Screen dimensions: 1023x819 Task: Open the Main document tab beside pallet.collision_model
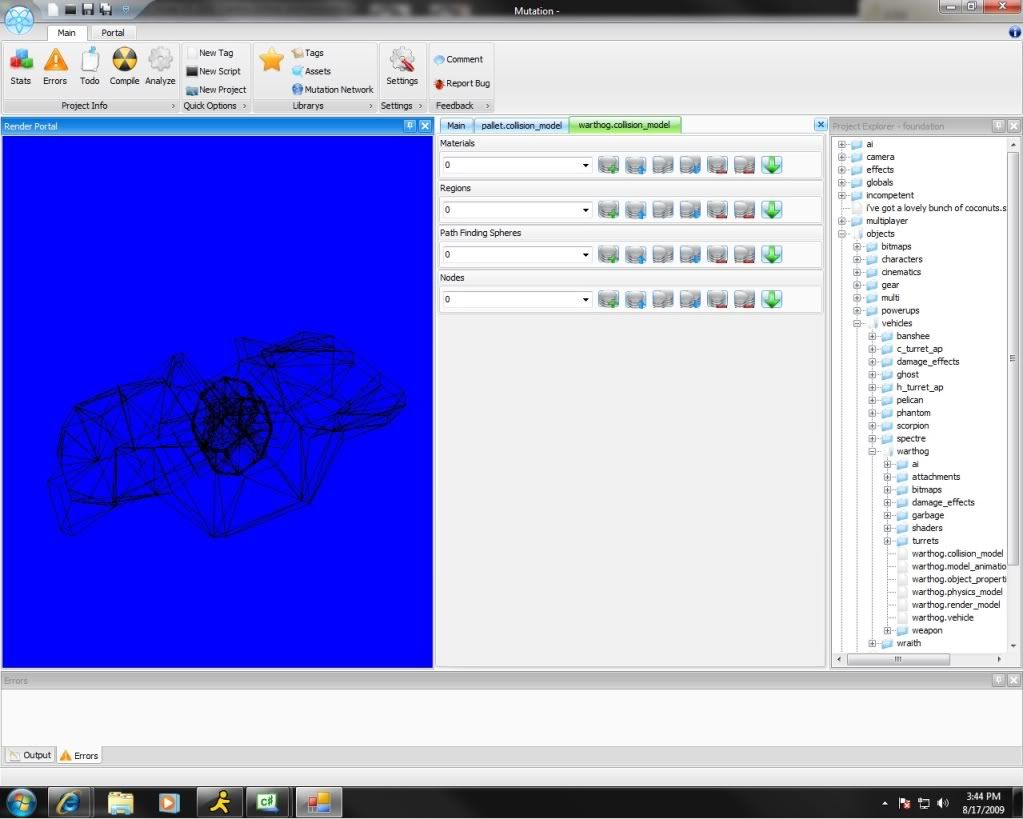456,125
